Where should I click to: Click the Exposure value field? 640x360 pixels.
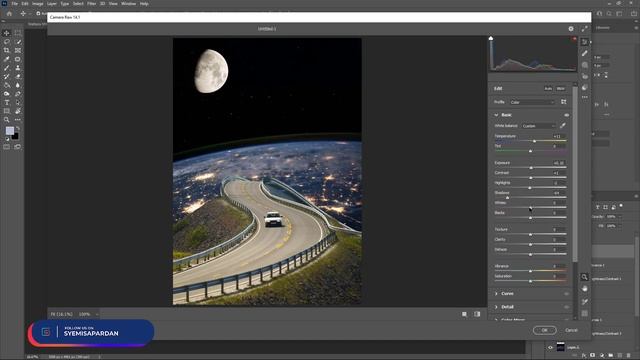tap(559, 163)
